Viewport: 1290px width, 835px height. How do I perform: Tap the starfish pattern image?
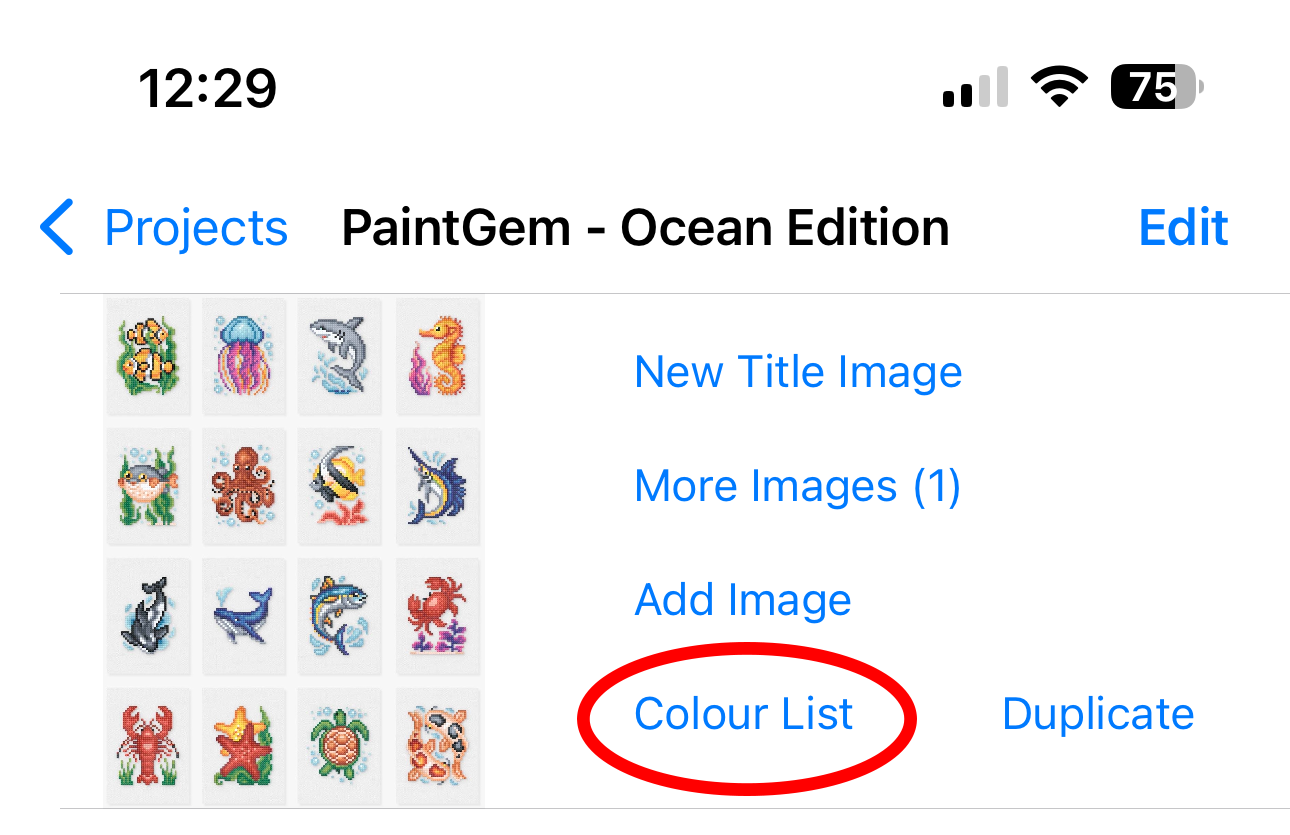[244, 745]
